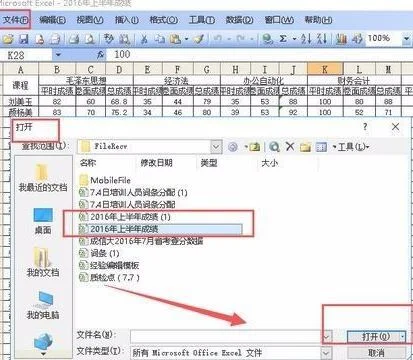Sort by 名称 column header
Viewport: 413px width, 360px height.
click(88, 163)
